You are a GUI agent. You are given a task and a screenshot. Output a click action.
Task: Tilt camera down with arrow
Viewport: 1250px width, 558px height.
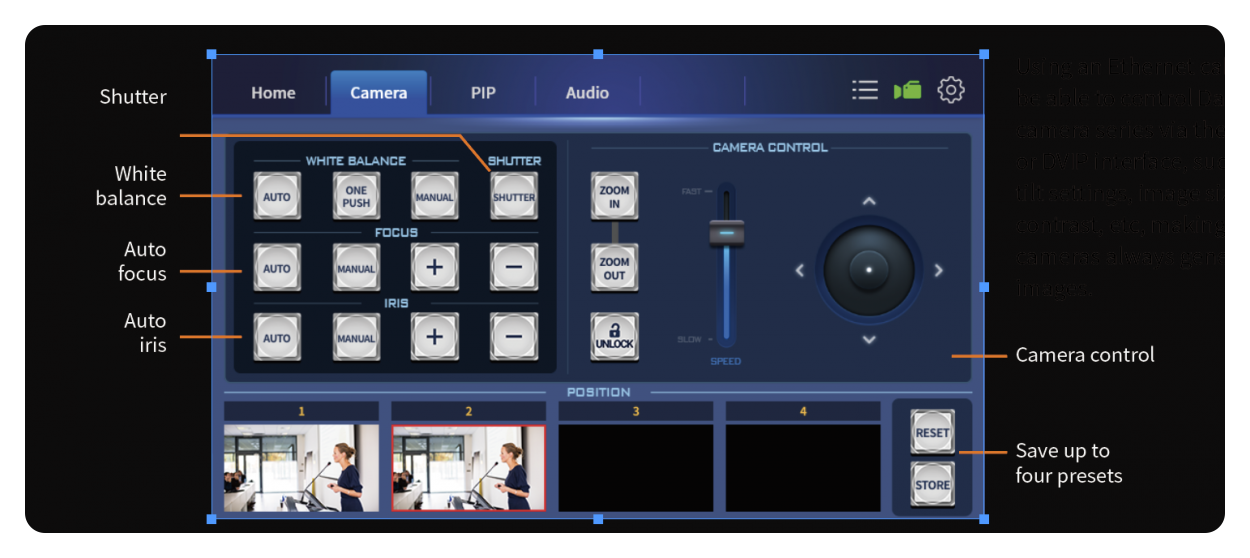click(x=869, y=339)
